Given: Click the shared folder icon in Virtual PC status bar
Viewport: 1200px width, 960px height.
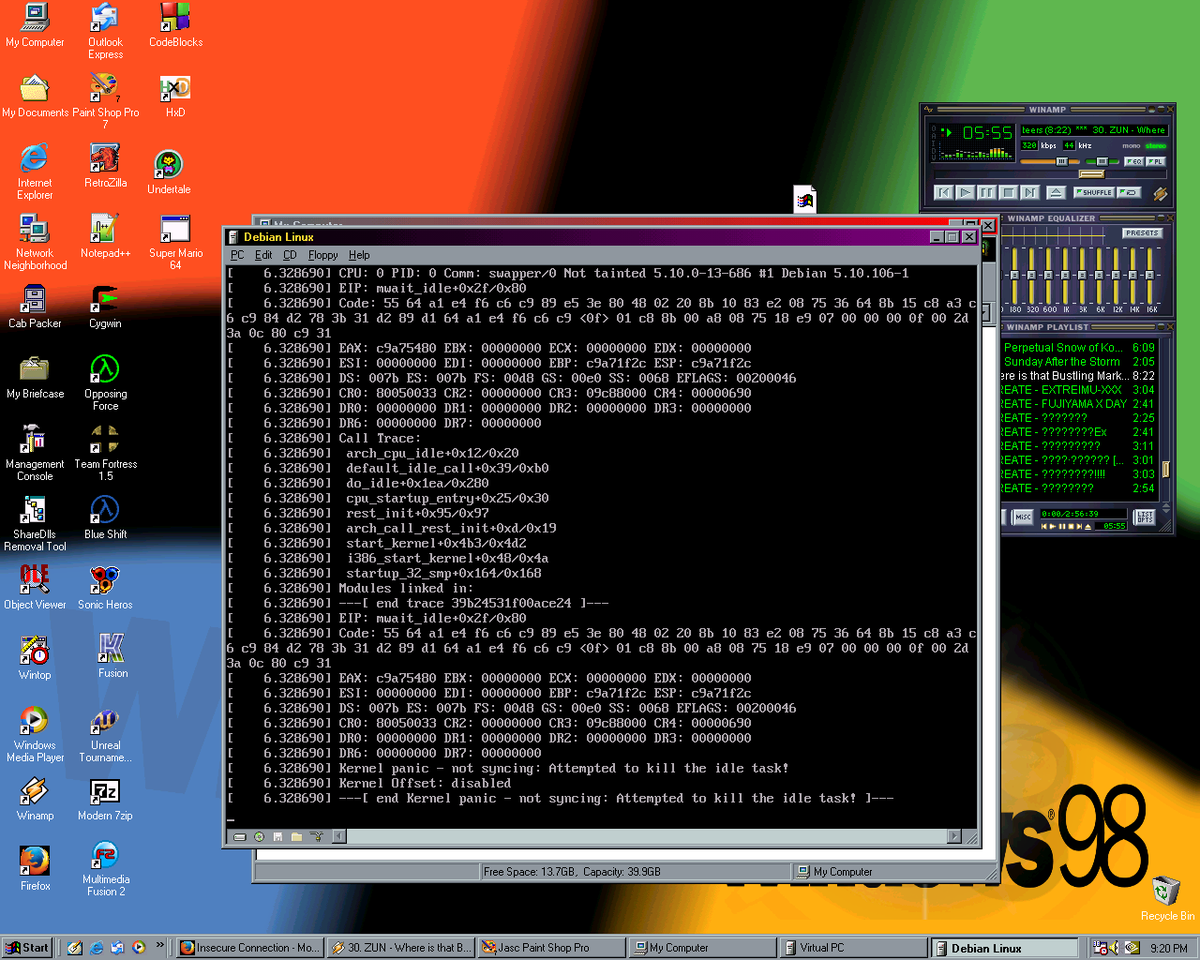Looking at the screenshot, I should (297, 837).
